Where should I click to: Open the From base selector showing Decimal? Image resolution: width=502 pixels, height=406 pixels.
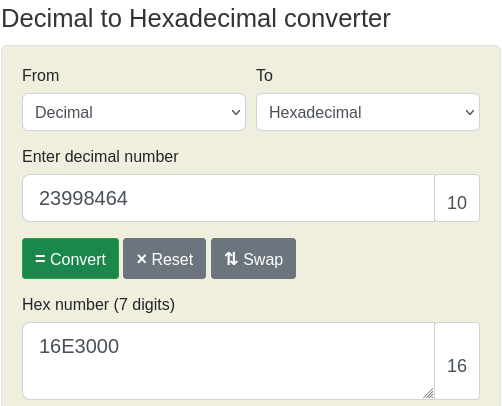click(134, 112)
